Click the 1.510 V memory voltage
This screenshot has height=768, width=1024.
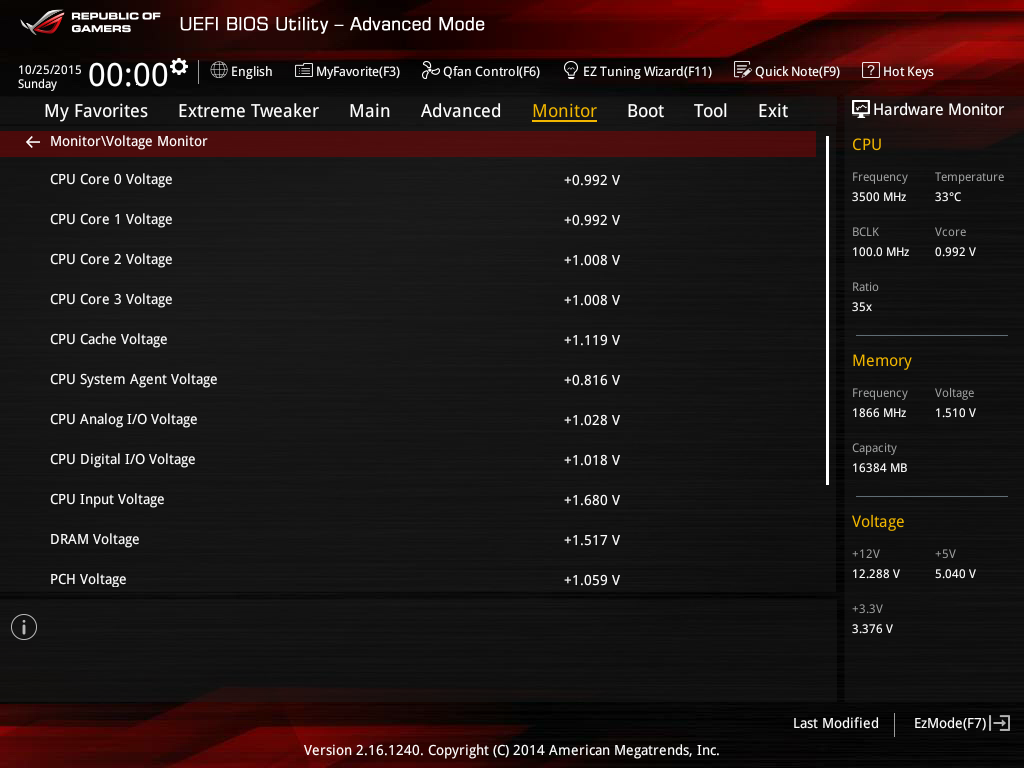click(955, 413)
